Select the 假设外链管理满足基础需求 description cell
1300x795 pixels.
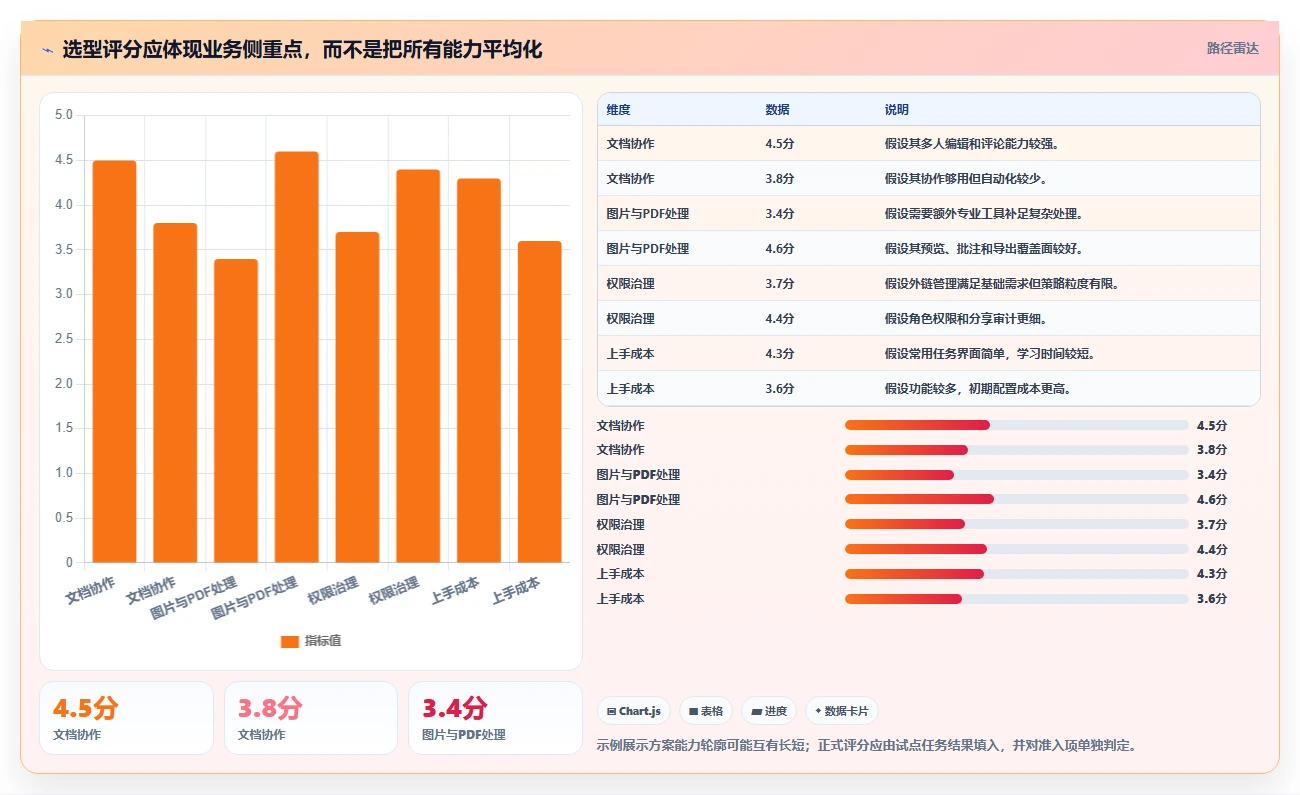tap(1068, 284)
